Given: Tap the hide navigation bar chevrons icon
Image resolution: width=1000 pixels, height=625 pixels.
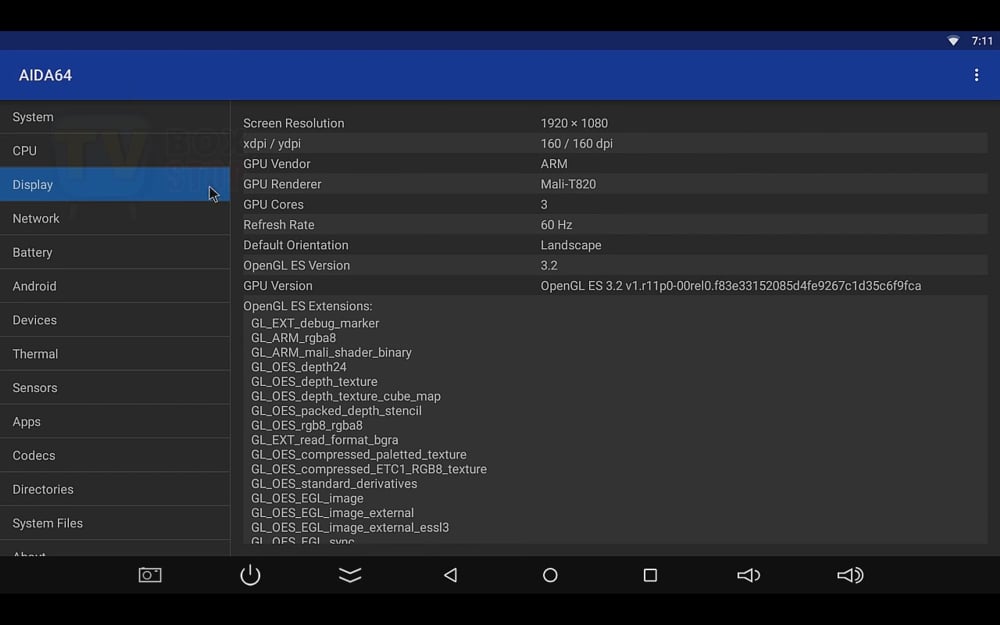Looking at the screenshot, I should tap(350, 575).
